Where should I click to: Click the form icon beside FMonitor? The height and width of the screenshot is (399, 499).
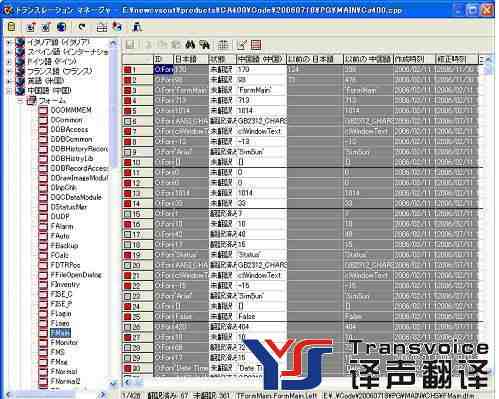point(43,343)
